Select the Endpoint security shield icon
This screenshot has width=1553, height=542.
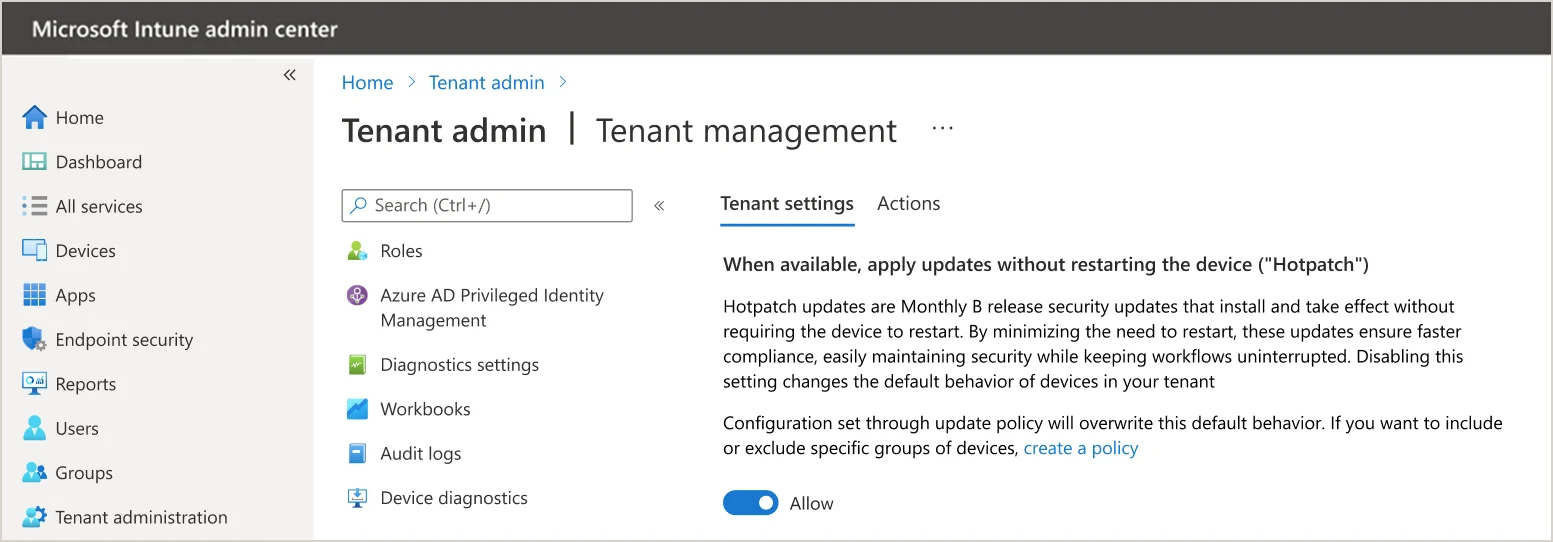point(34,340)
